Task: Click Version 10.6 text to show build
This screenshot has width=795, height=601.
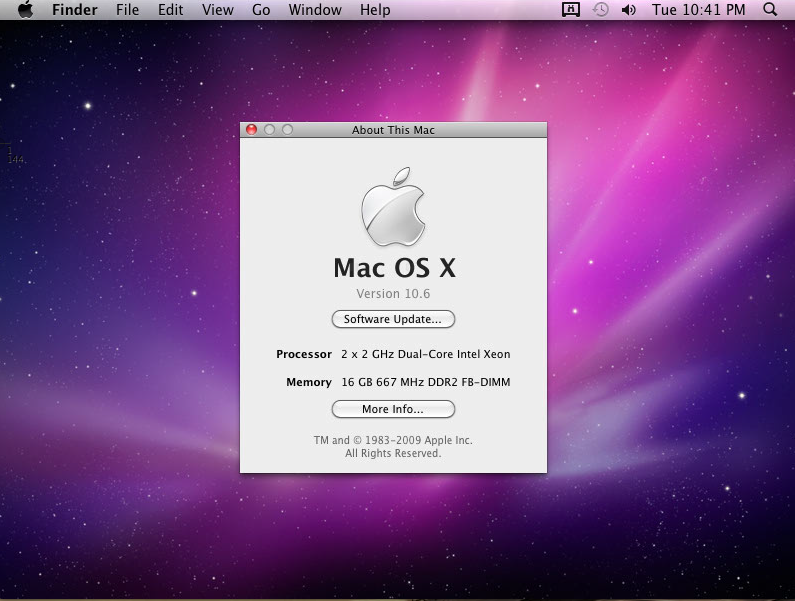Action: (393, 293)
